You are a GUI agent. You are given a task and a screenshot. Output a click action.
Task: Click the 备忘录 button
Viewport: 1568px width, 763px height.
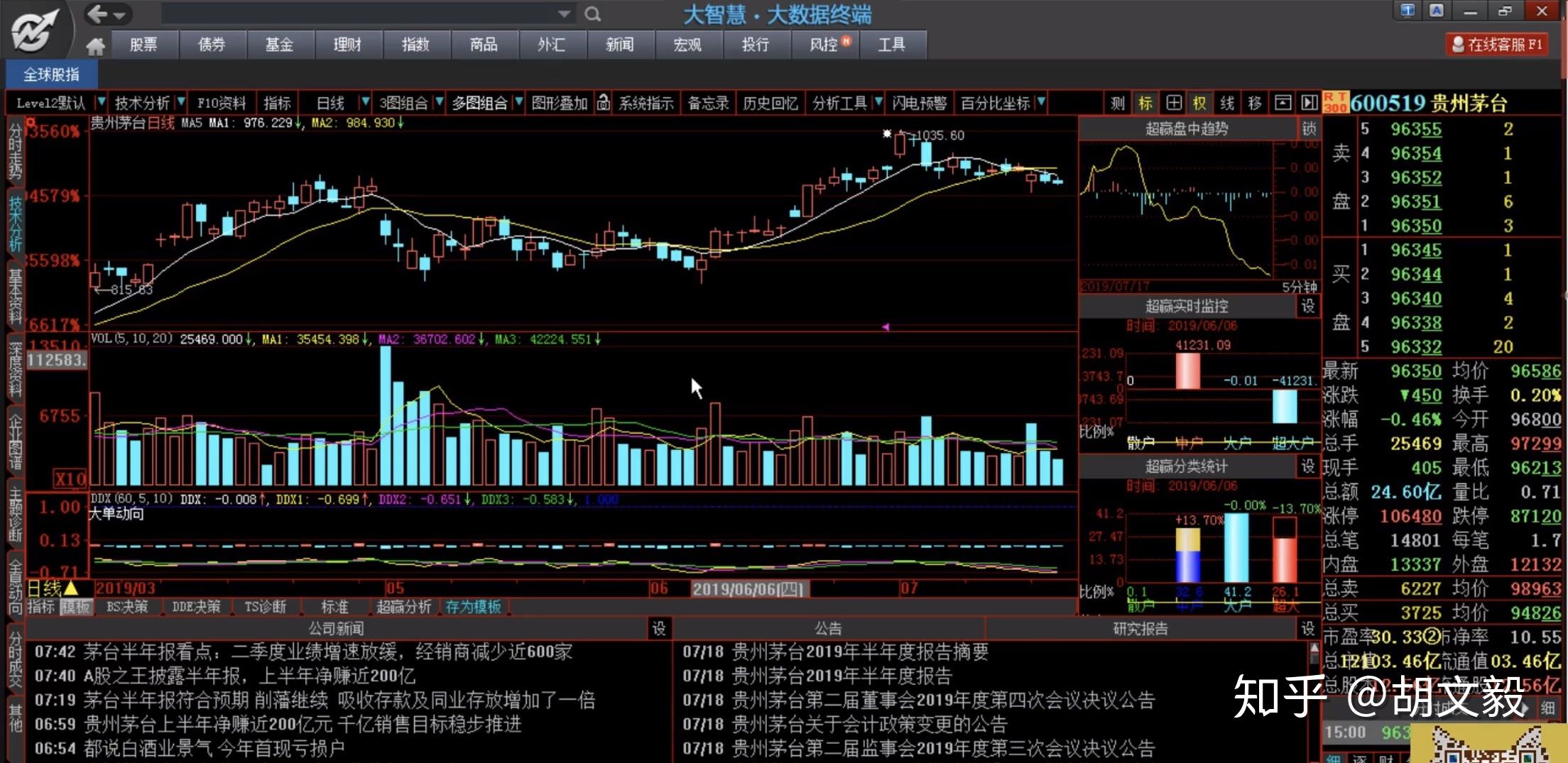708,103
